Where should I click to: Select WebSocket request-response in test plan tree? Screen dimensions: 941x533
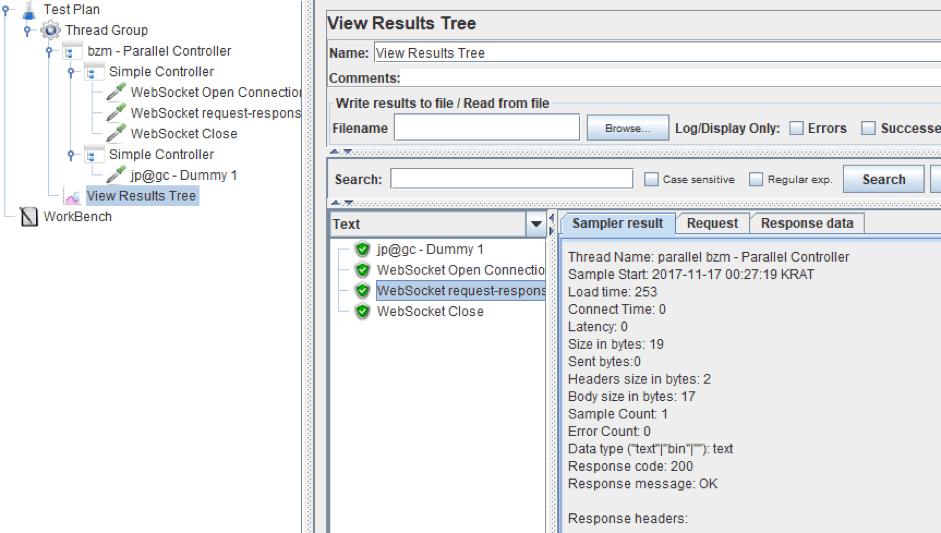(215, 113)
